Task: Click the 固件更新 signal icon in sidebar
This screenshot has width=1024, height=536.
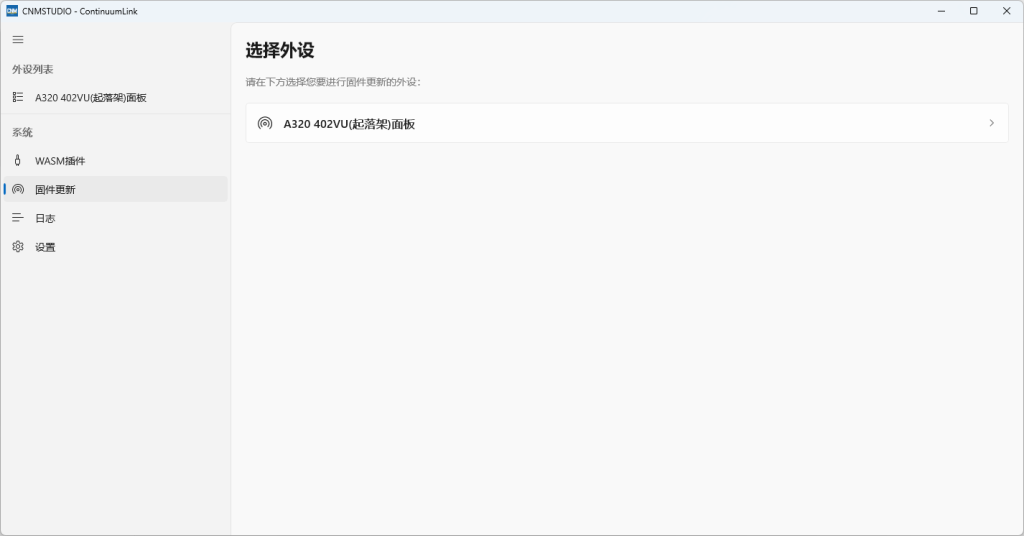Action: tap(18, 189)
